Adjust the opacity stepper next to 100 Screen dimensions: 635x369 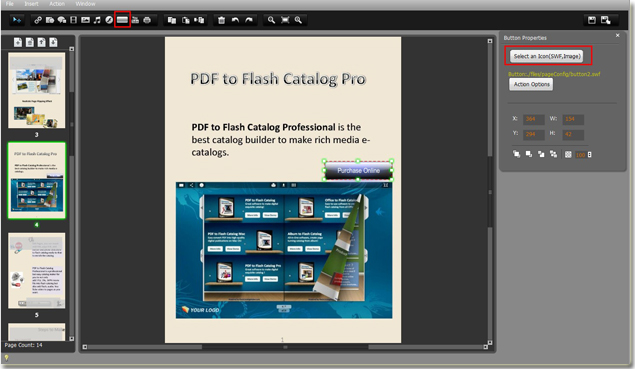coord(590,154)
